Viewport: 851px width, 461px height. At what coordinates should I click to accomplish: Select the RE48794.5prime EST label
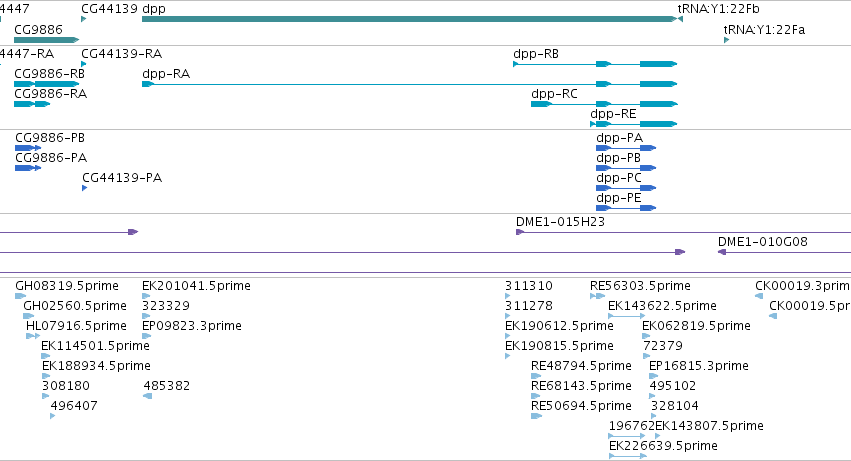point(581,367)
